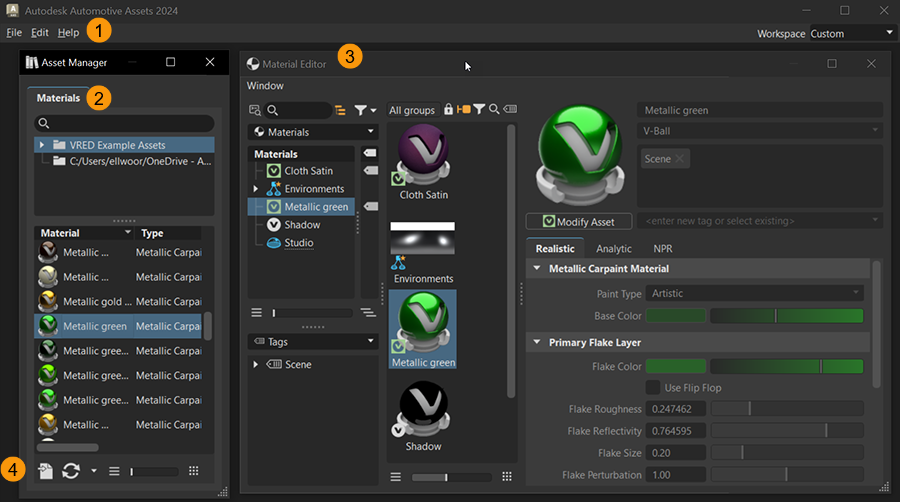
Task: Click the find-in-scene icon left of search
Action: [255, 110]
